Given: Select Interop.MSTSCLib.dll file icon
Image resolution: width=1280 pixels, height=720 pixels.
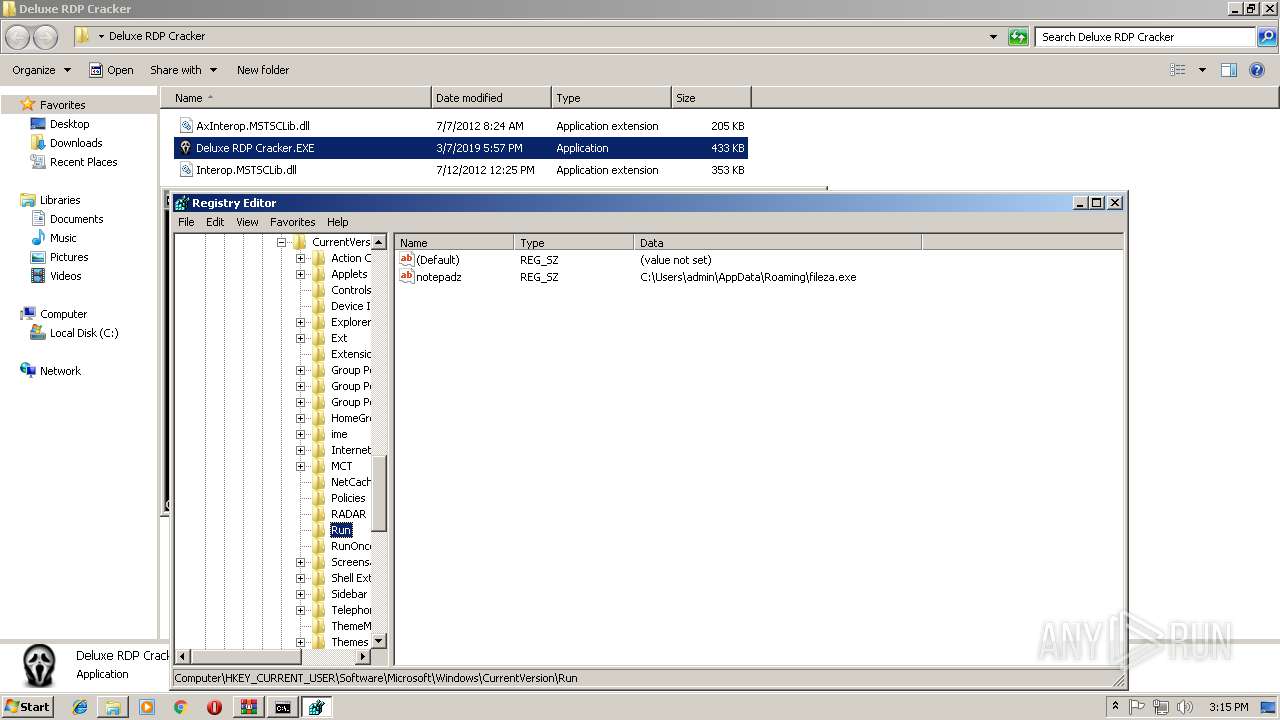Looking at the screenshot, I should (186, 170).
